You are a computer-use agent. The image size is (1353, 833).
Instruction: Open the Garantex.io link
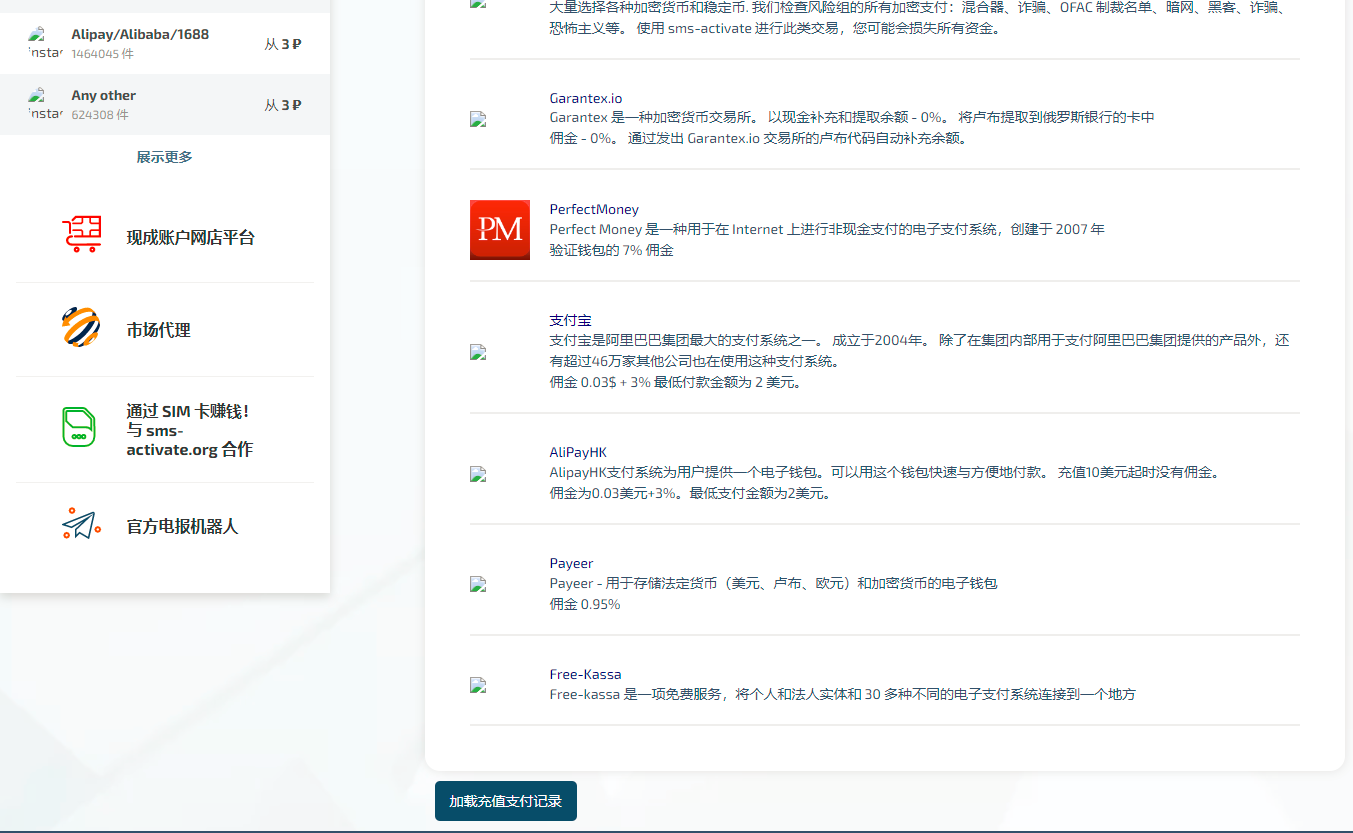click(x=585, y=98)
